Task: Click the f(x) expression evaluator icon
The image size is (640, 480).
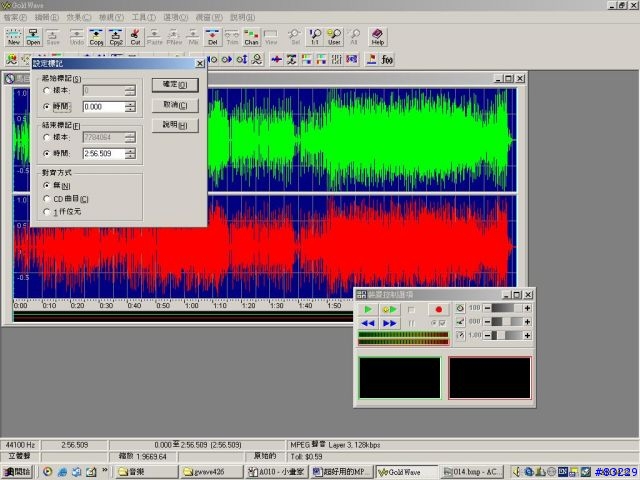Action: tap(387, 60)
